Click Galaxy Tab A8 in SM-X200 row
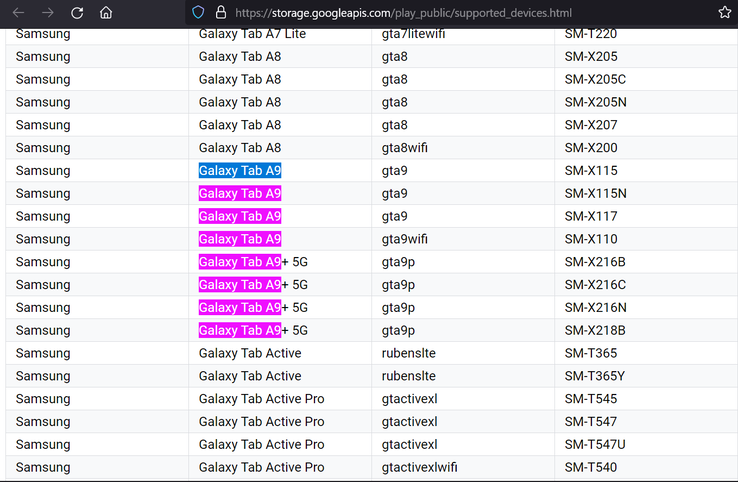Viewport: 738px width, 482px height. 240,148
